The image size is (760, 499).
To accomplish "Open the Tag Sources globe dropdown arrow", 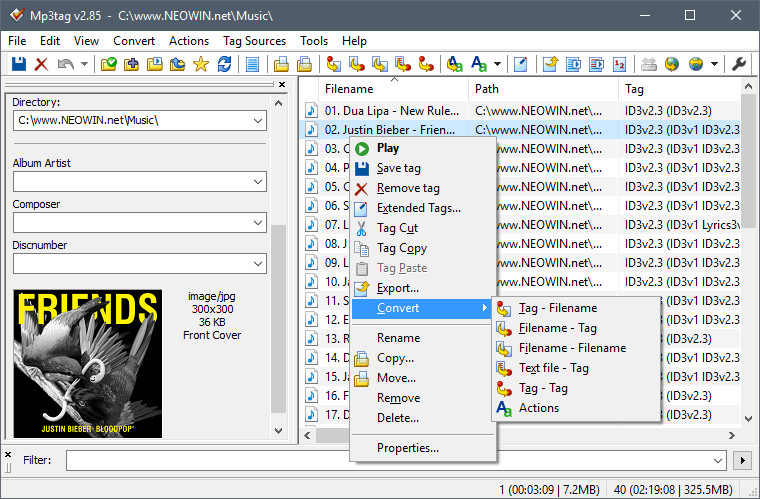I will (714, 64).
